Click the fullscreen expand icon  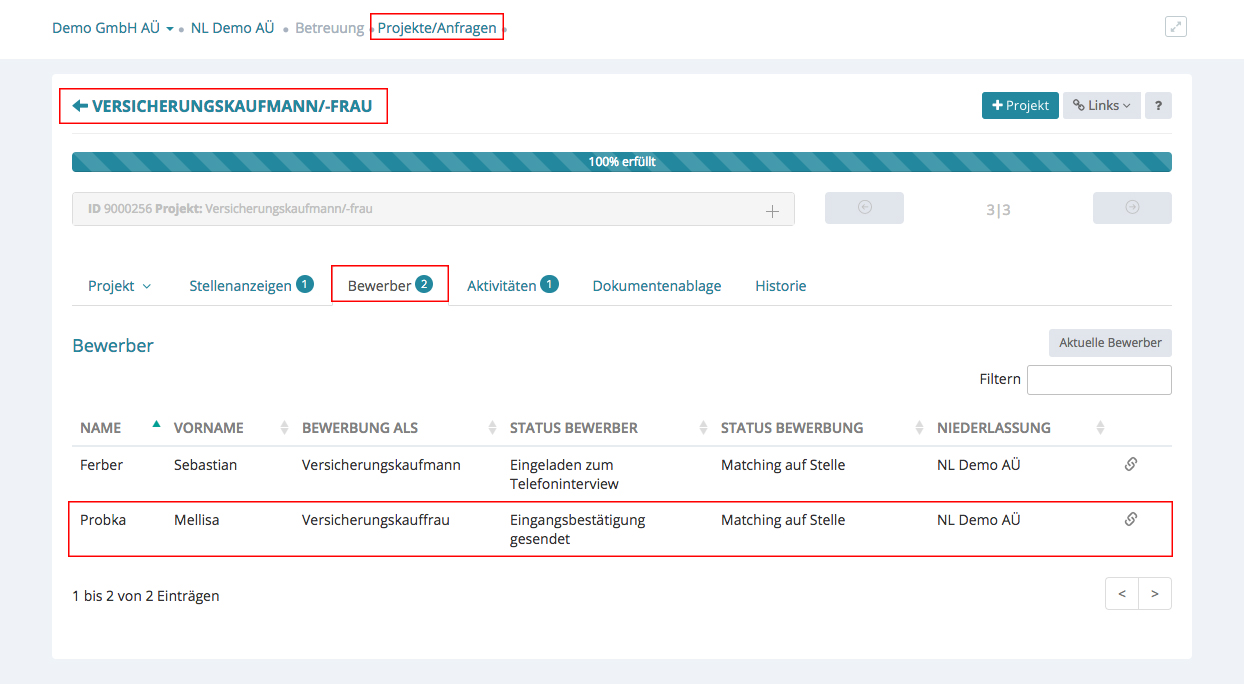pyautogui.click(x=1176, y=27)
